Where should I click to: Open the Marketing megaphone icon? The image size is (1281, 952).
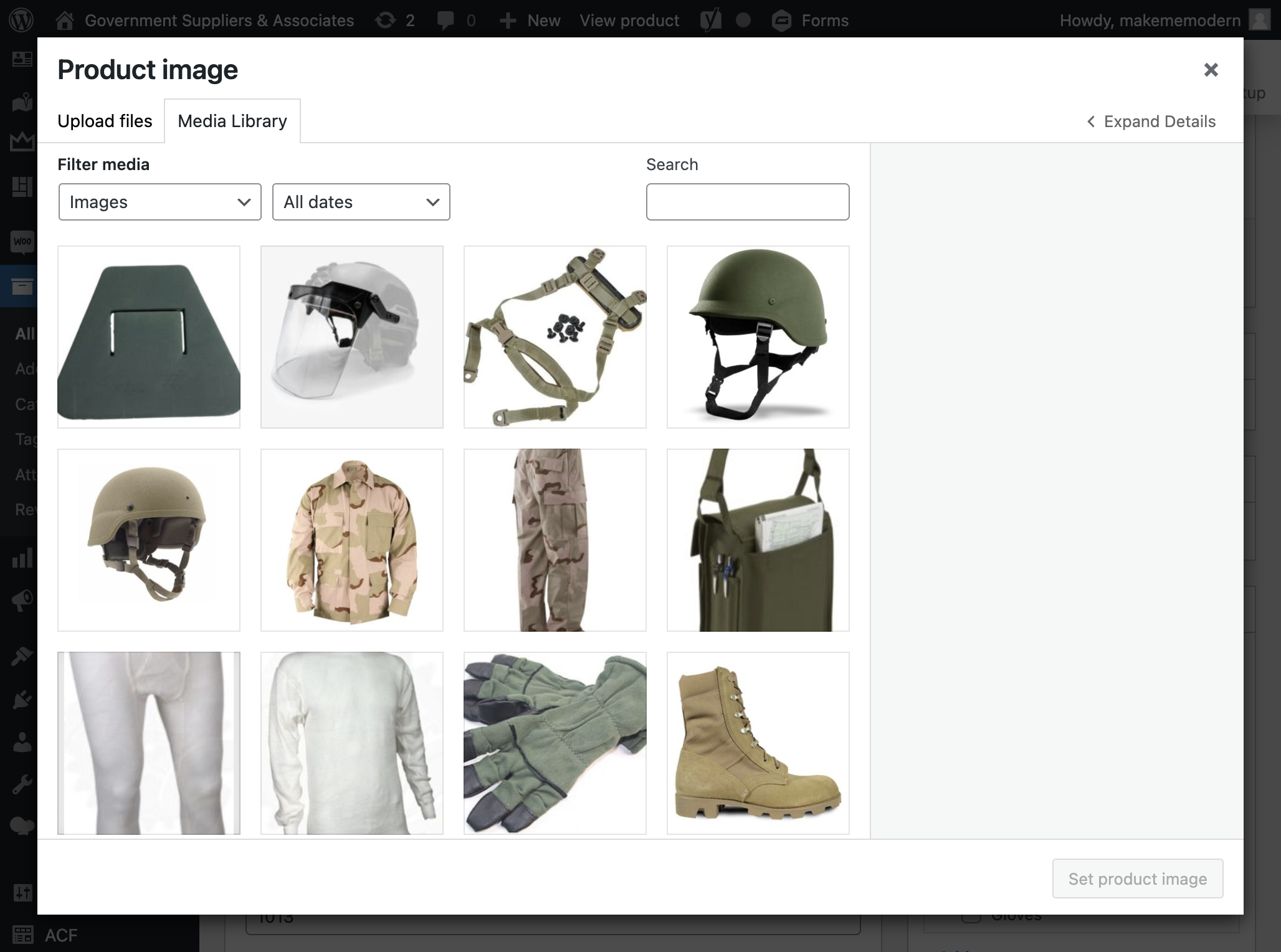[22, 600]
